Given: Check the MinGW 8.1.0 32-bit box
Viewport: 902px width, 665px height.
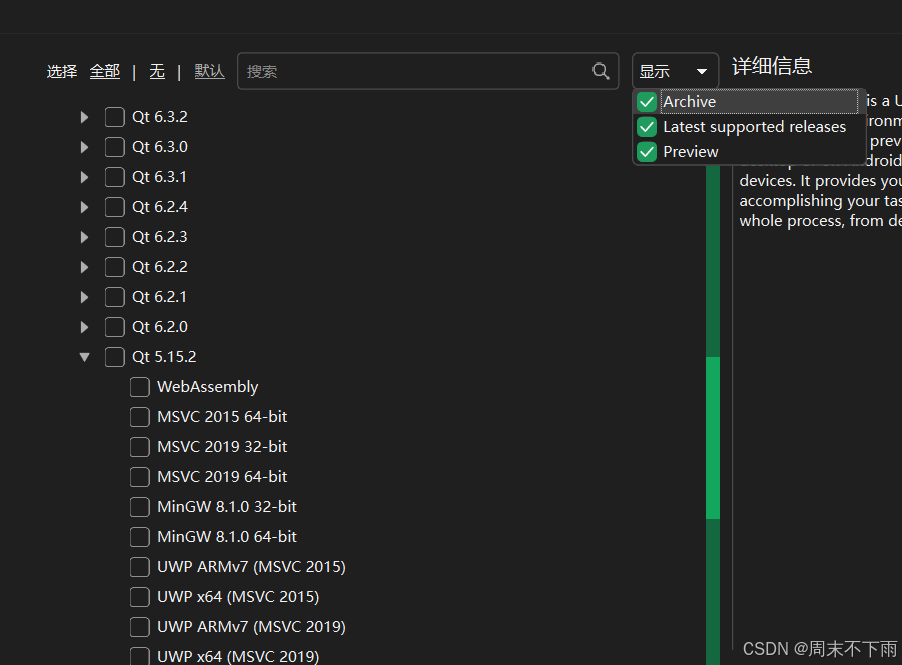Looking at the screenshot, I should [140, 507].
